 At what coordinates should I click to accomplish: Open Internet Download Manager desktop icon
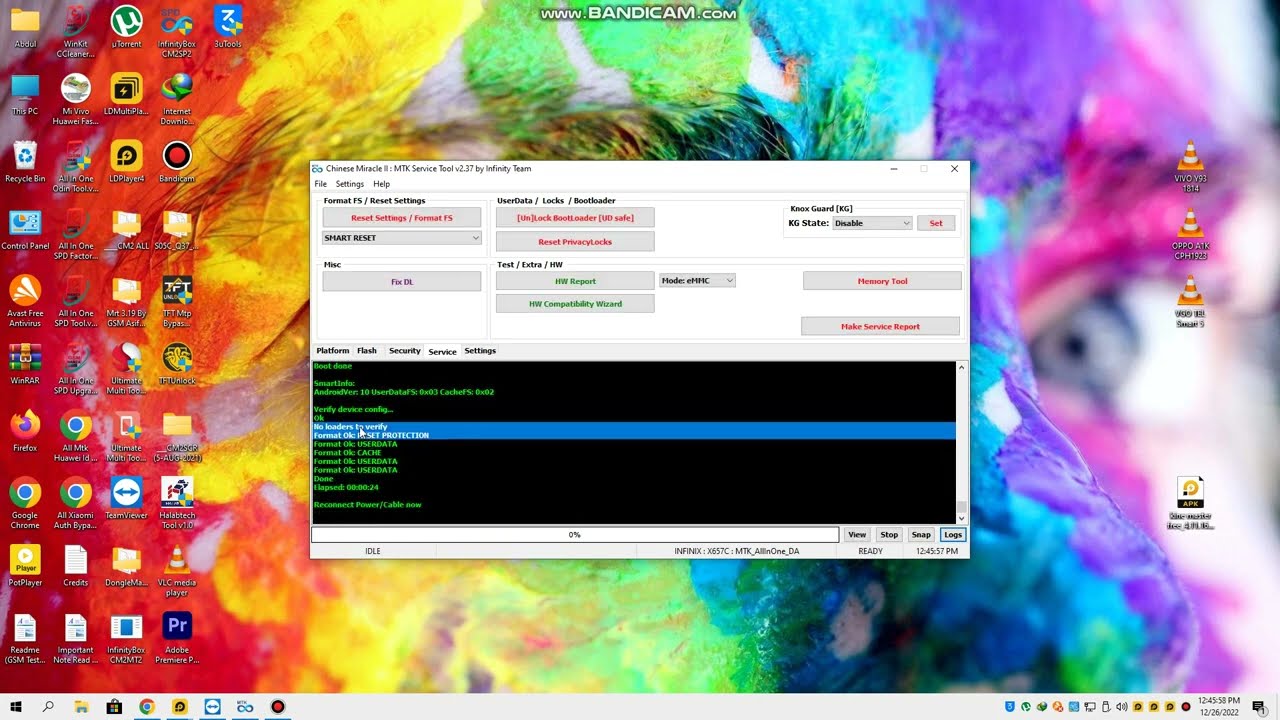coord(177,100)
